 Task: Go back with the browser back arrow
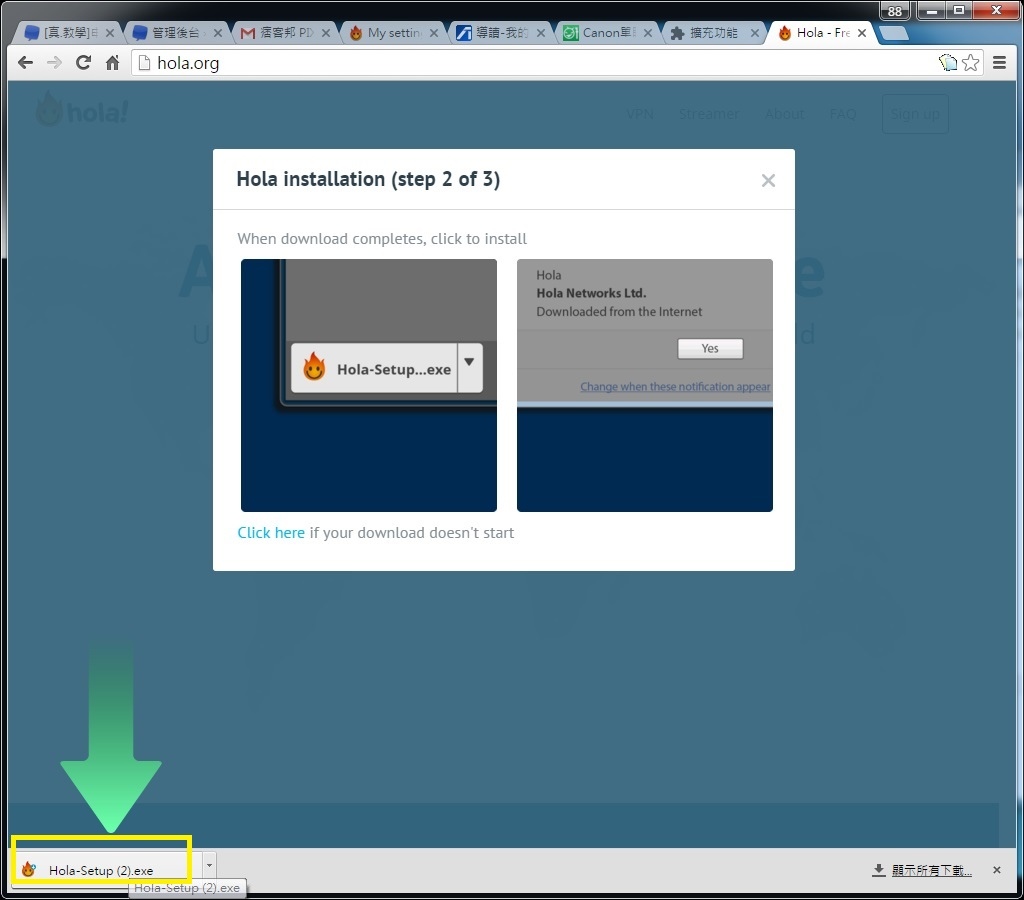[x=25, y=63]
